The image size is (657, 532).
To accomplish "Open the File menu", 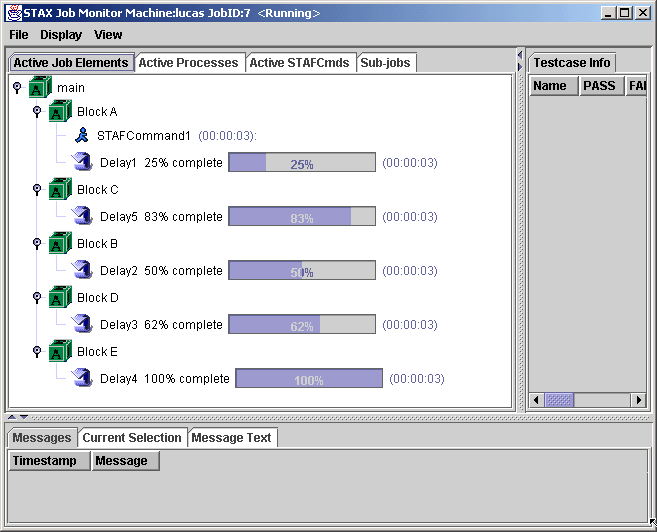I will pyautogui.click(x=19, y=35).
